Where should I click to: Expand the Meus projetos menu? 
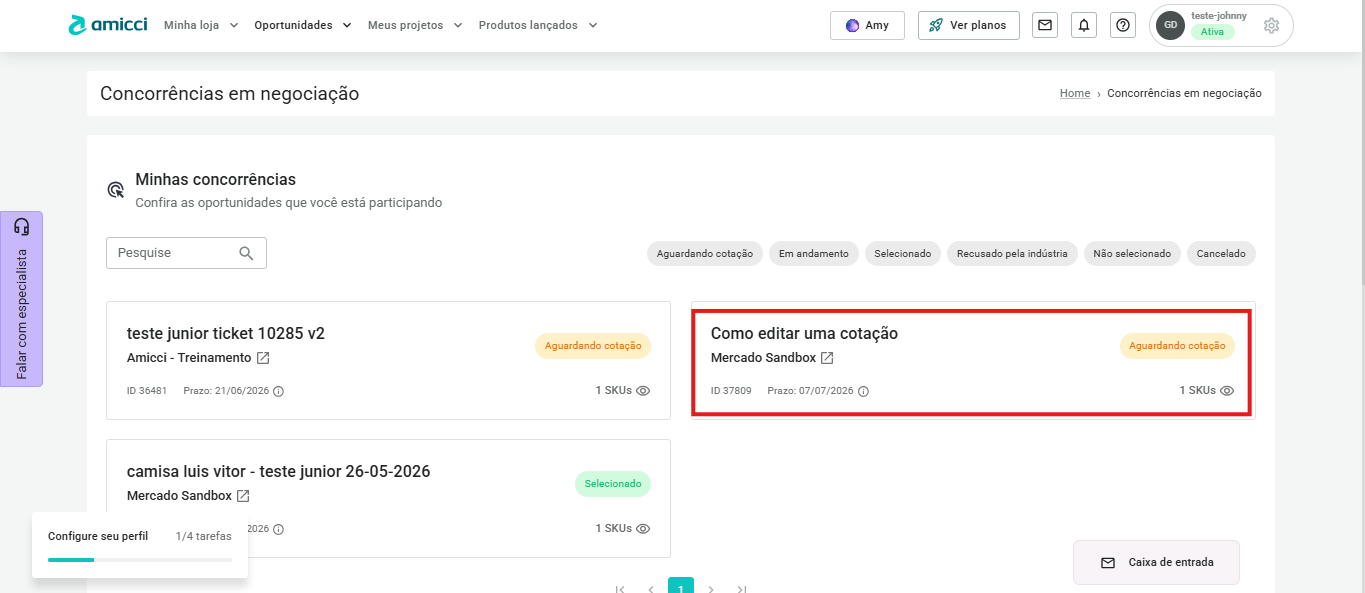pos(415,25)
